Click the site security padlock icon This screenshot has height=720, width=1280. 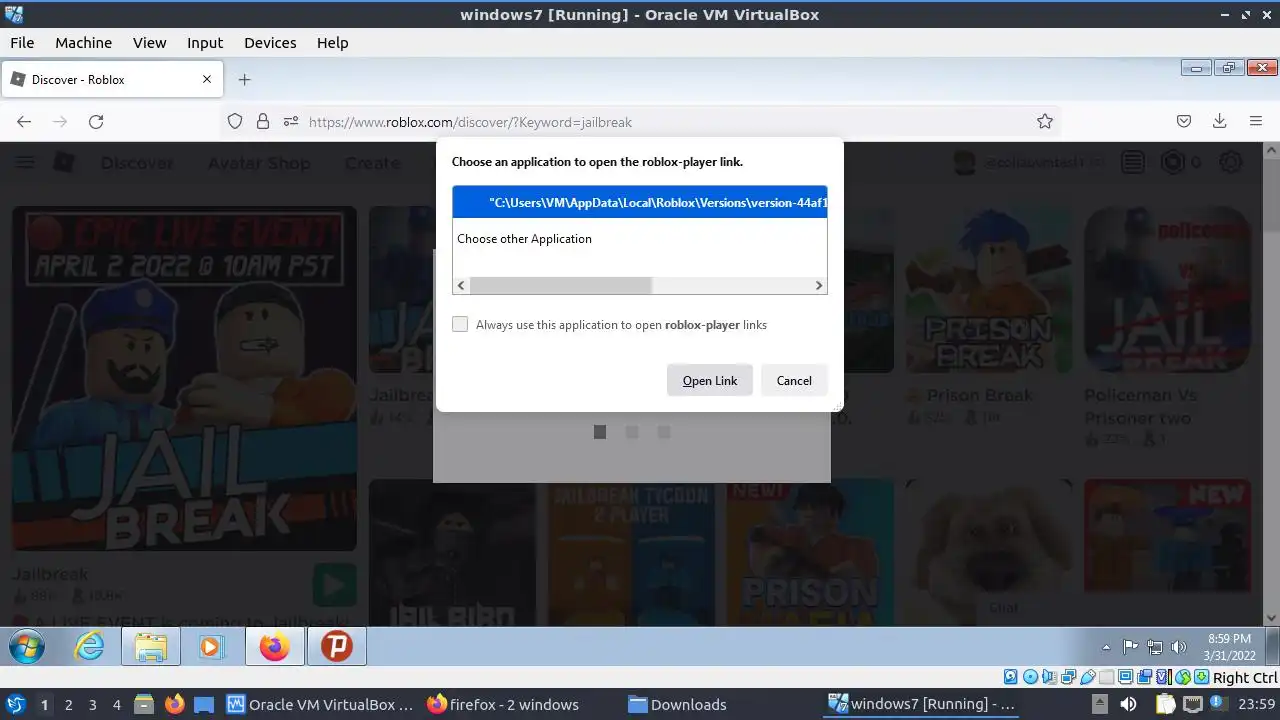(x=263, y=121)
